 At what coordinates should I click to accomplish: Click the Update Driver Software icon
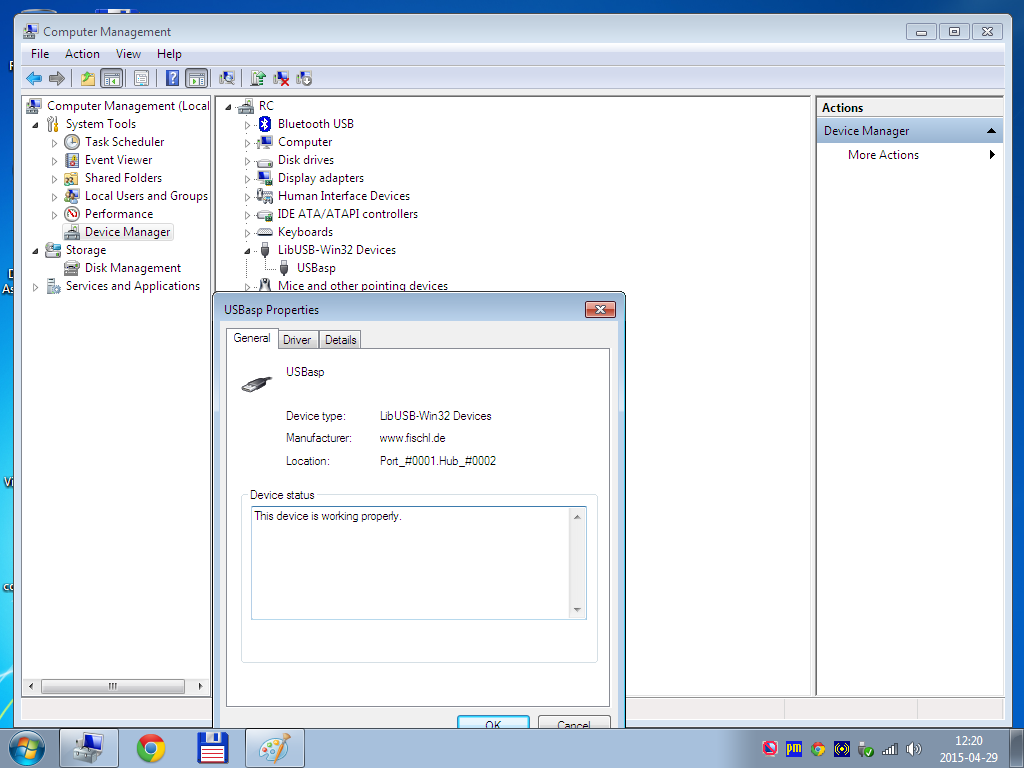(x=258, y=78)
